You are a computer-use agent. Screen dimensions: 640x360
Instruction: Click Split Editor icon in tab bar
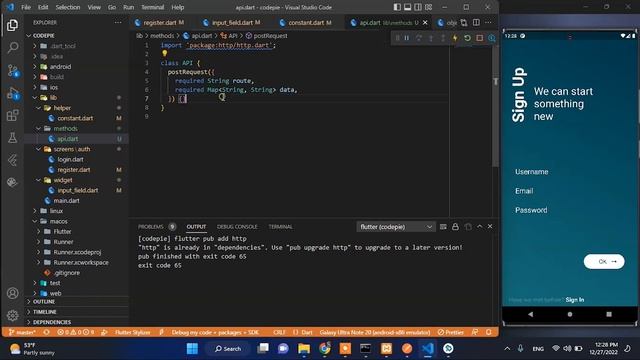[x=476, y=22]
